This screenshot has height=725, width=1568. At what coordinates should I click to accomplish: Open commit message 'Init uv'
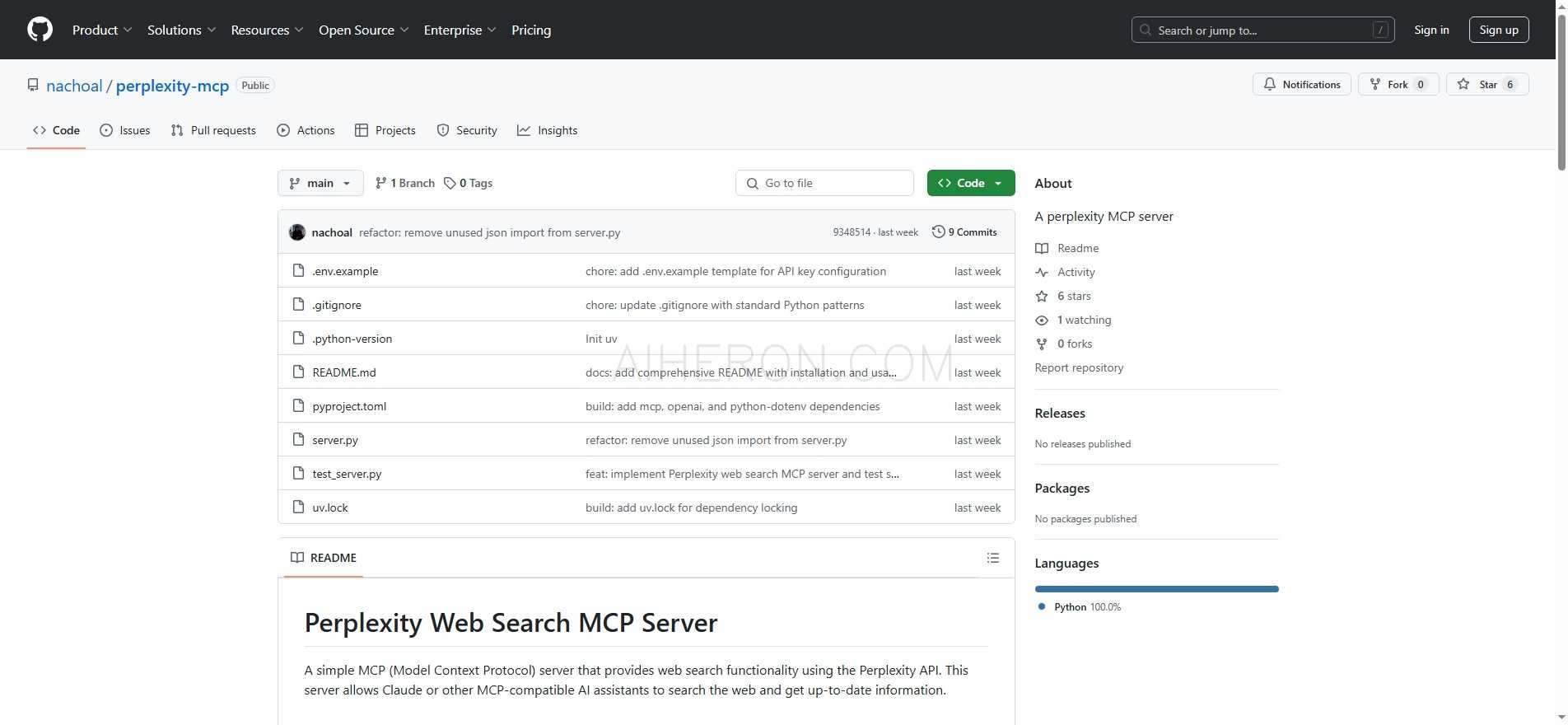(x=601, y=339)
